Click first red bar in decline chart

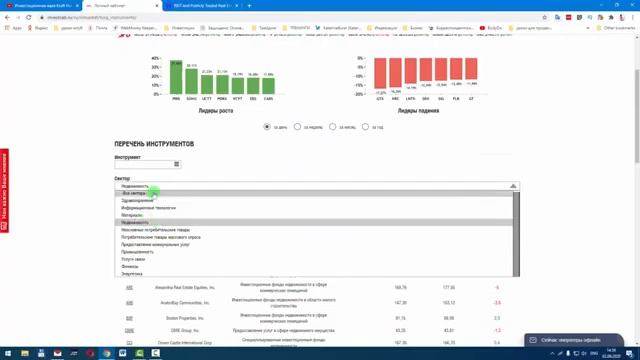(380, 73)
